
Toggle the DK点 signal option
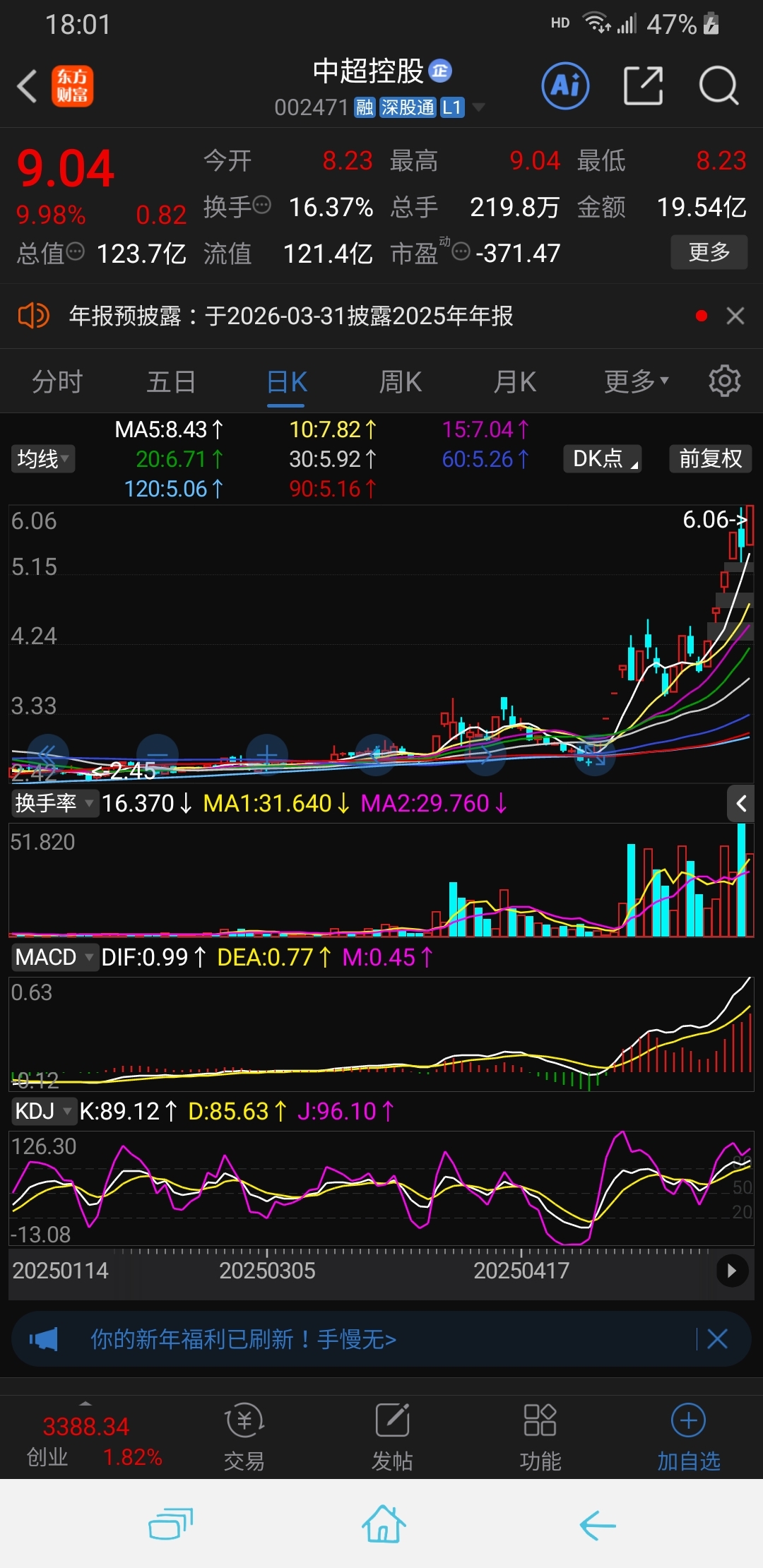[x=603, y=459]
